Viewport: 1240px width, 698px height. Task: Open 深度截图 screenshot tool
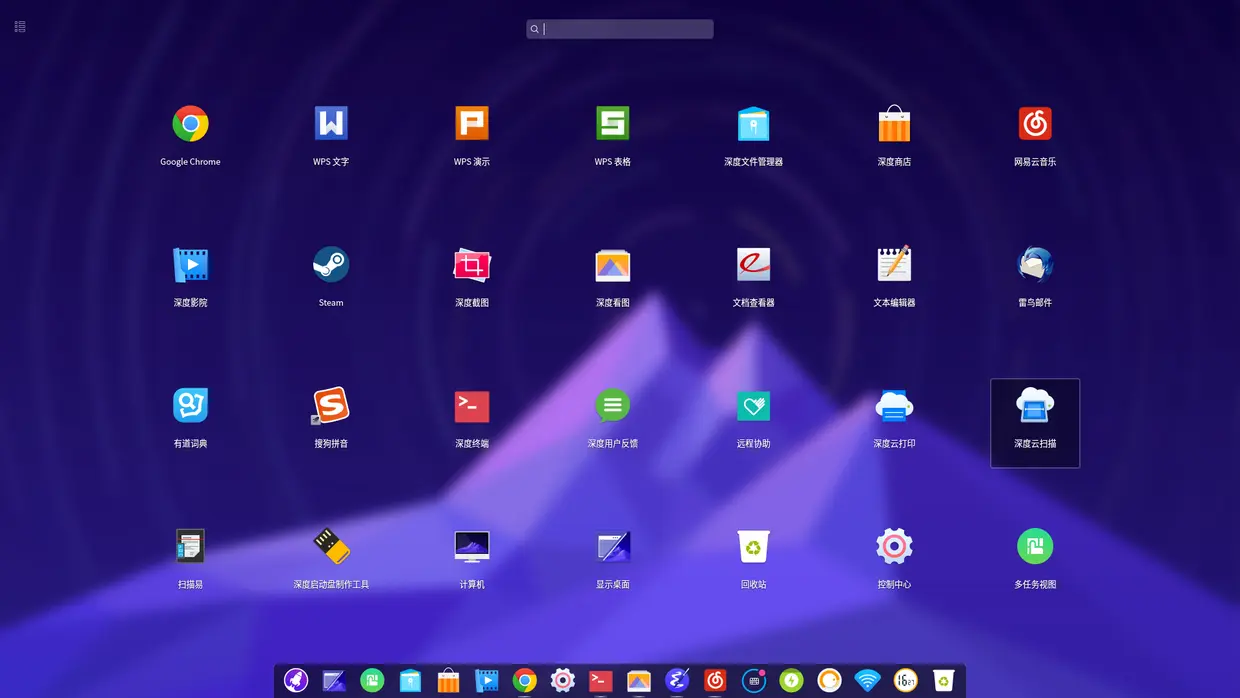click(472, 265)
